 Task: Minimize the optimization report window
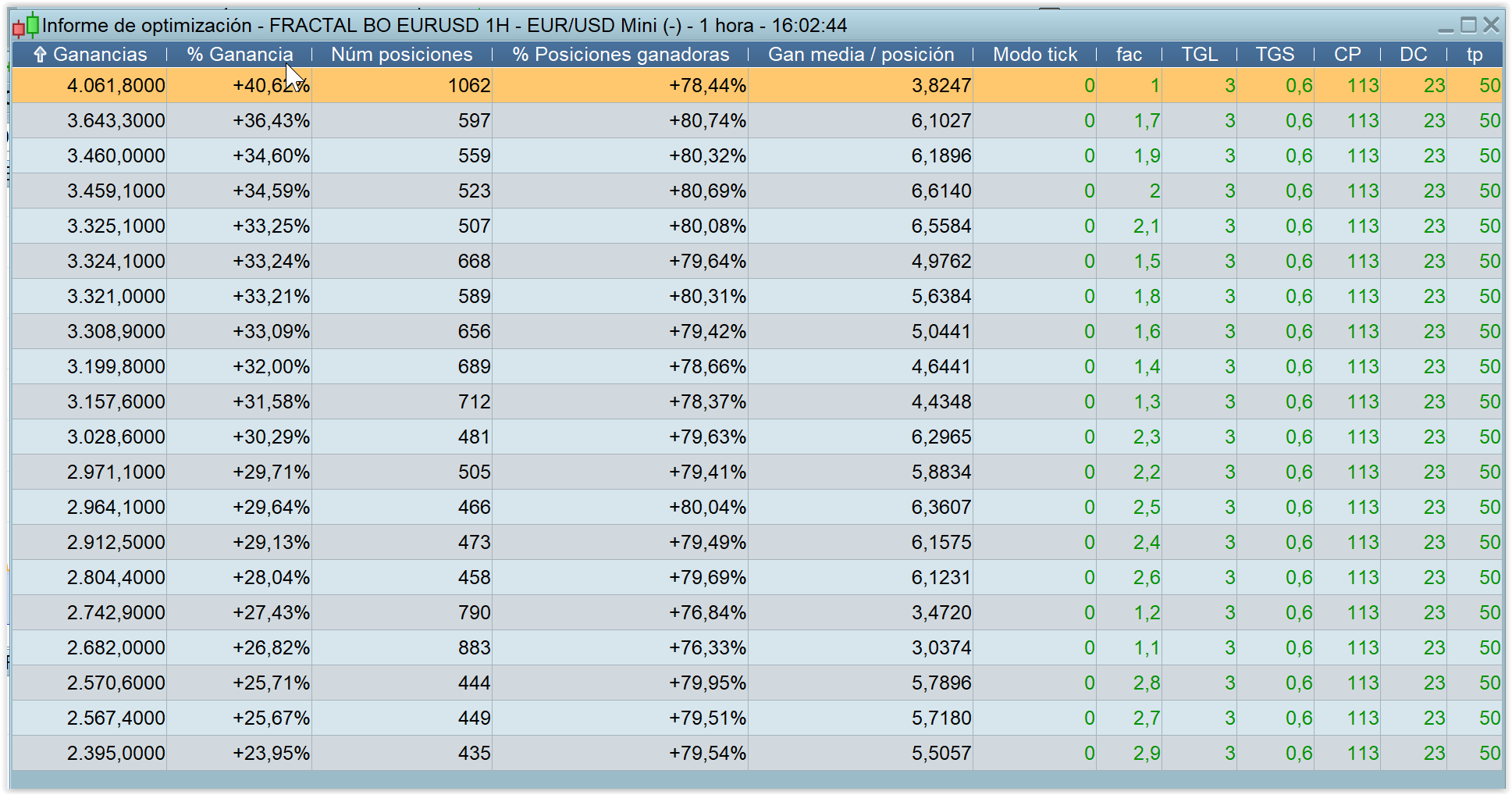pos(1446,27)
